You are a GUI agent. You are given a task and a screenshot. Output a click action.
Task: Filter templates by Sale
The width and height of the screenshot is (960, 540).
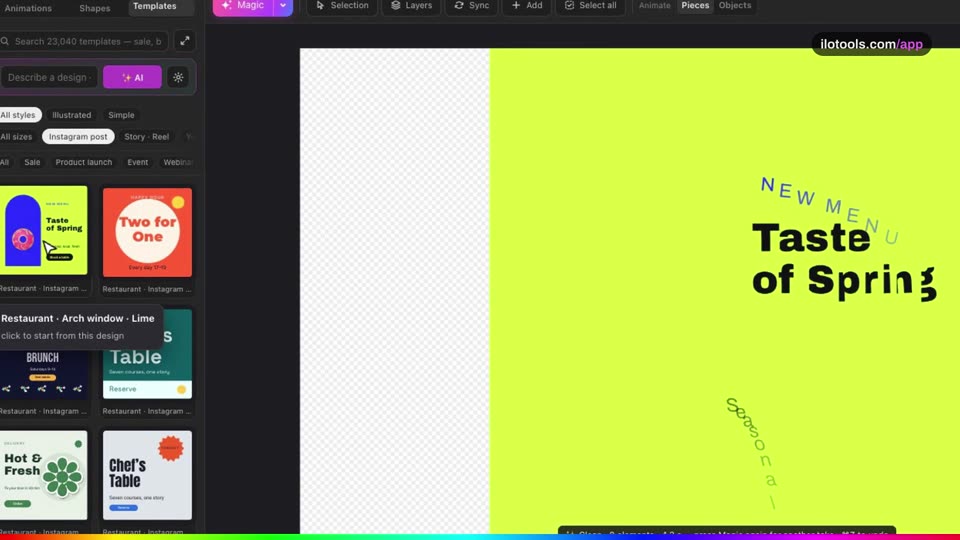tap(32, 162)
